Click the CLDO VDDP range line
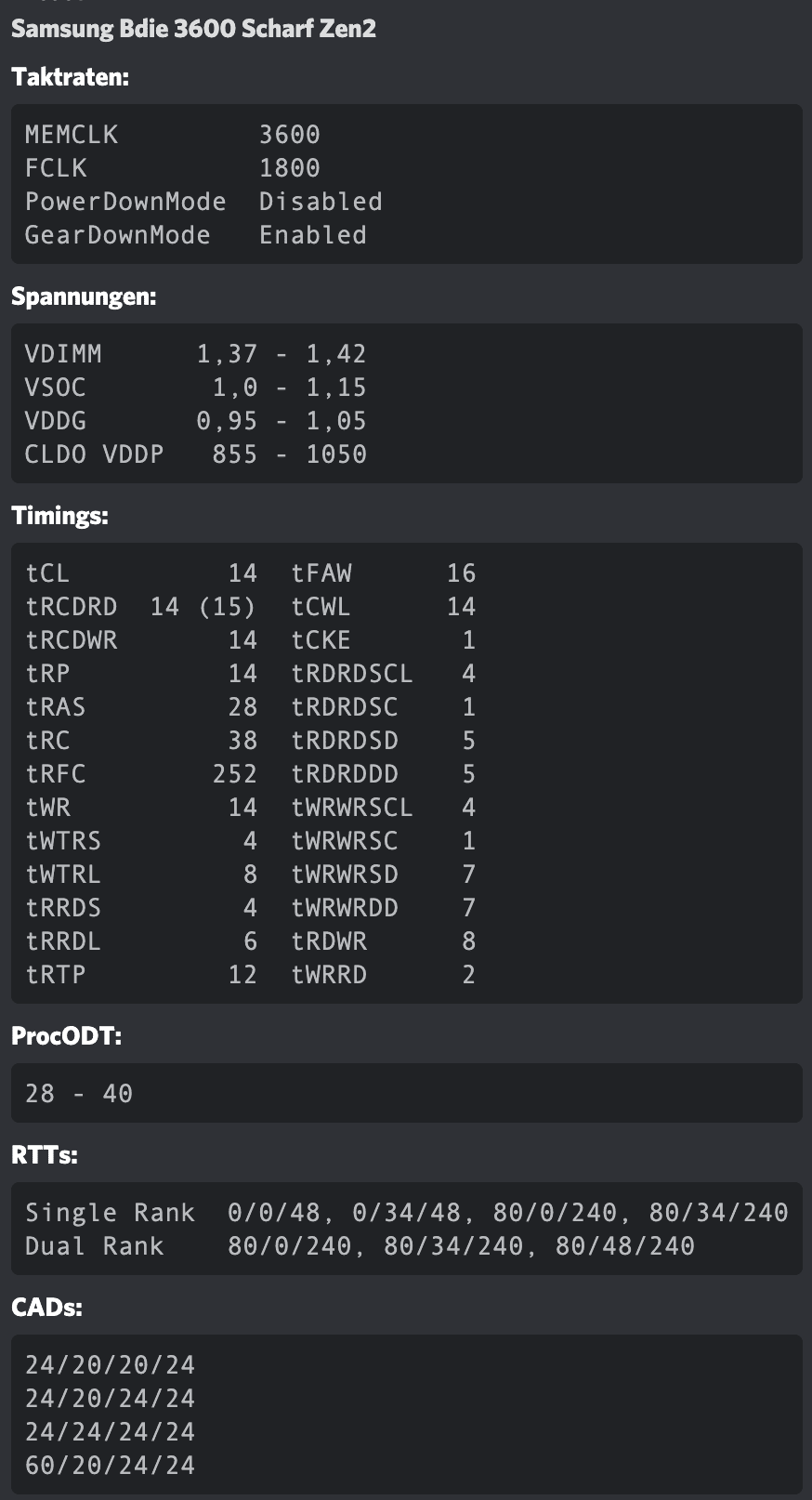 [x=195, y=454]
